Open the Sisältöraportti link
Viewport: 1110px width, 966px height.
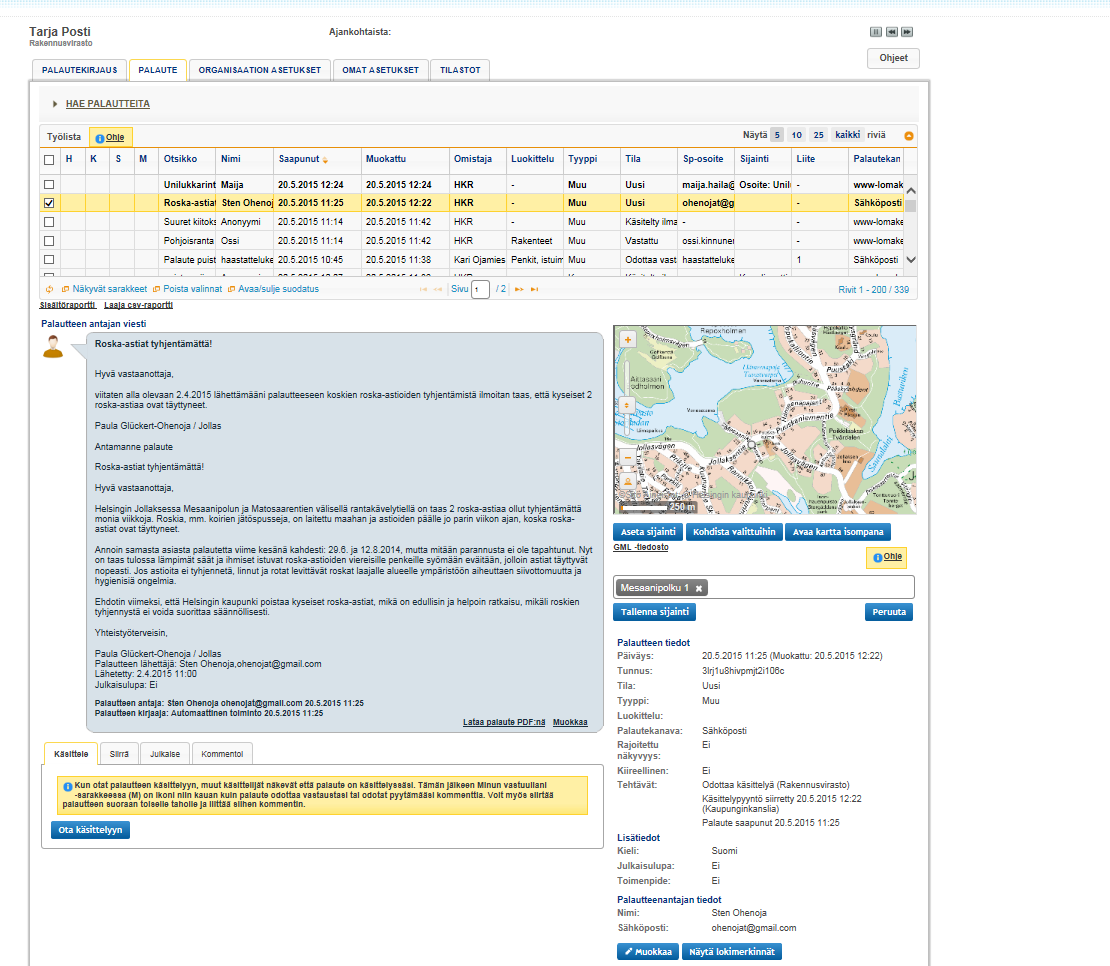[x=67, y=305]
